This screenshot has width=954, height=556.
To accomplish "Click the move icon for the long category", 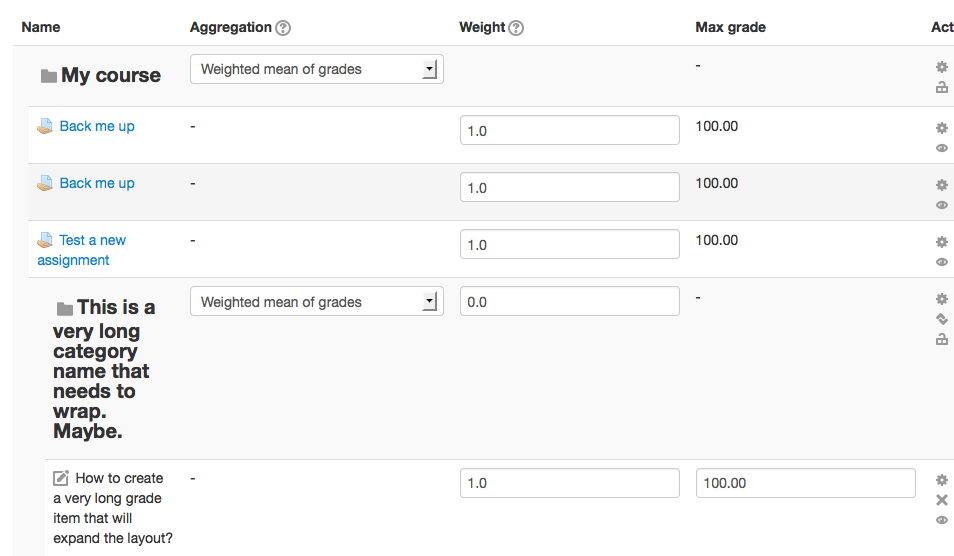I will (941, 319).
